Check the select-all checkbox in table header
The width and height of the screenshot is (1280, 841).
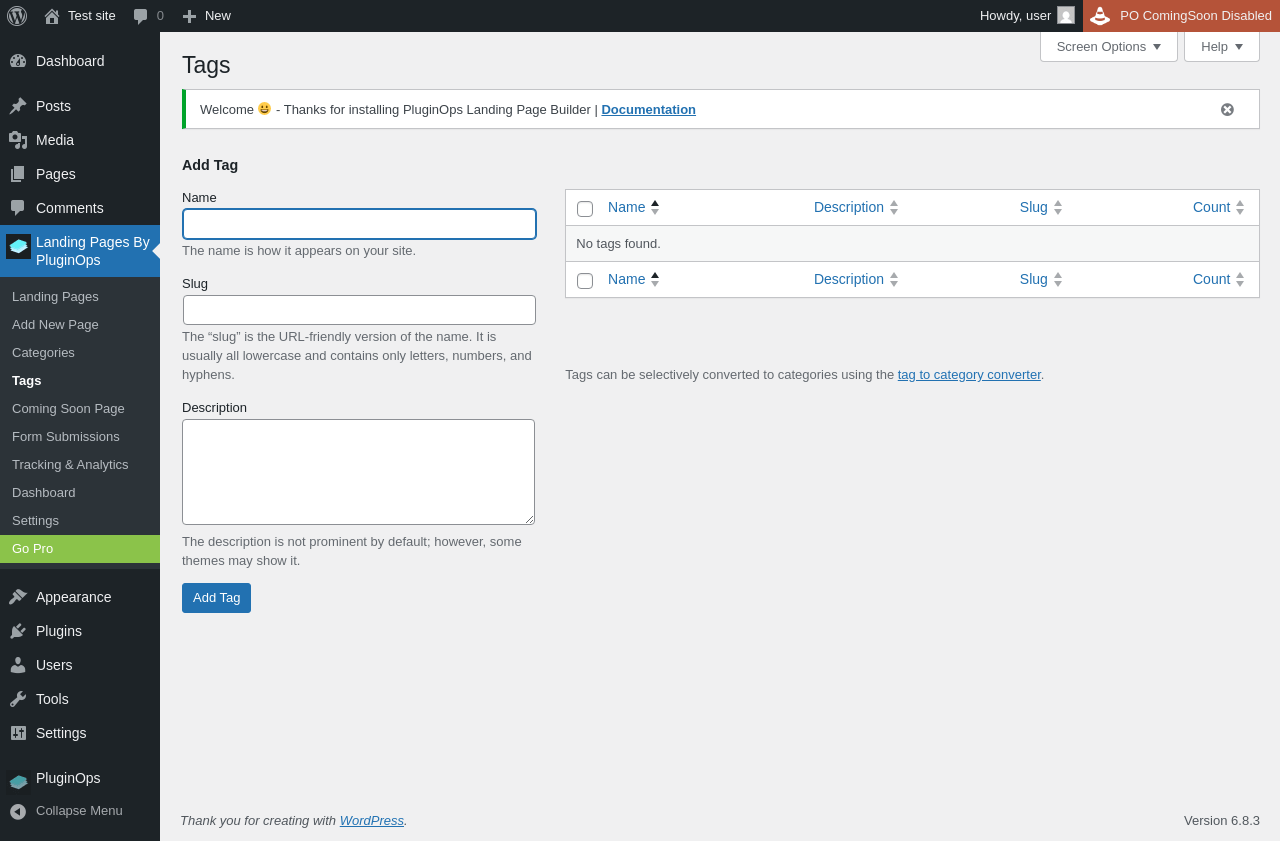(x=585, y=208)
